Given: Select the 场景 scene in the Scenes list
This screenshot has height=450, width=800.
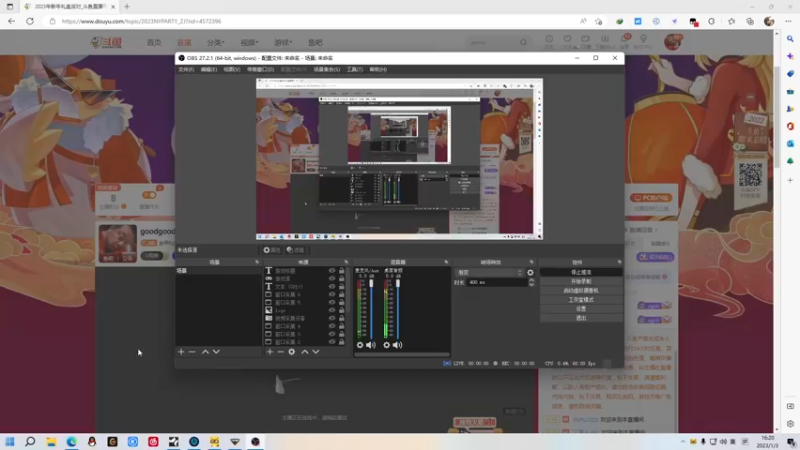Looking at the screenshot, I should coord(218,271).
